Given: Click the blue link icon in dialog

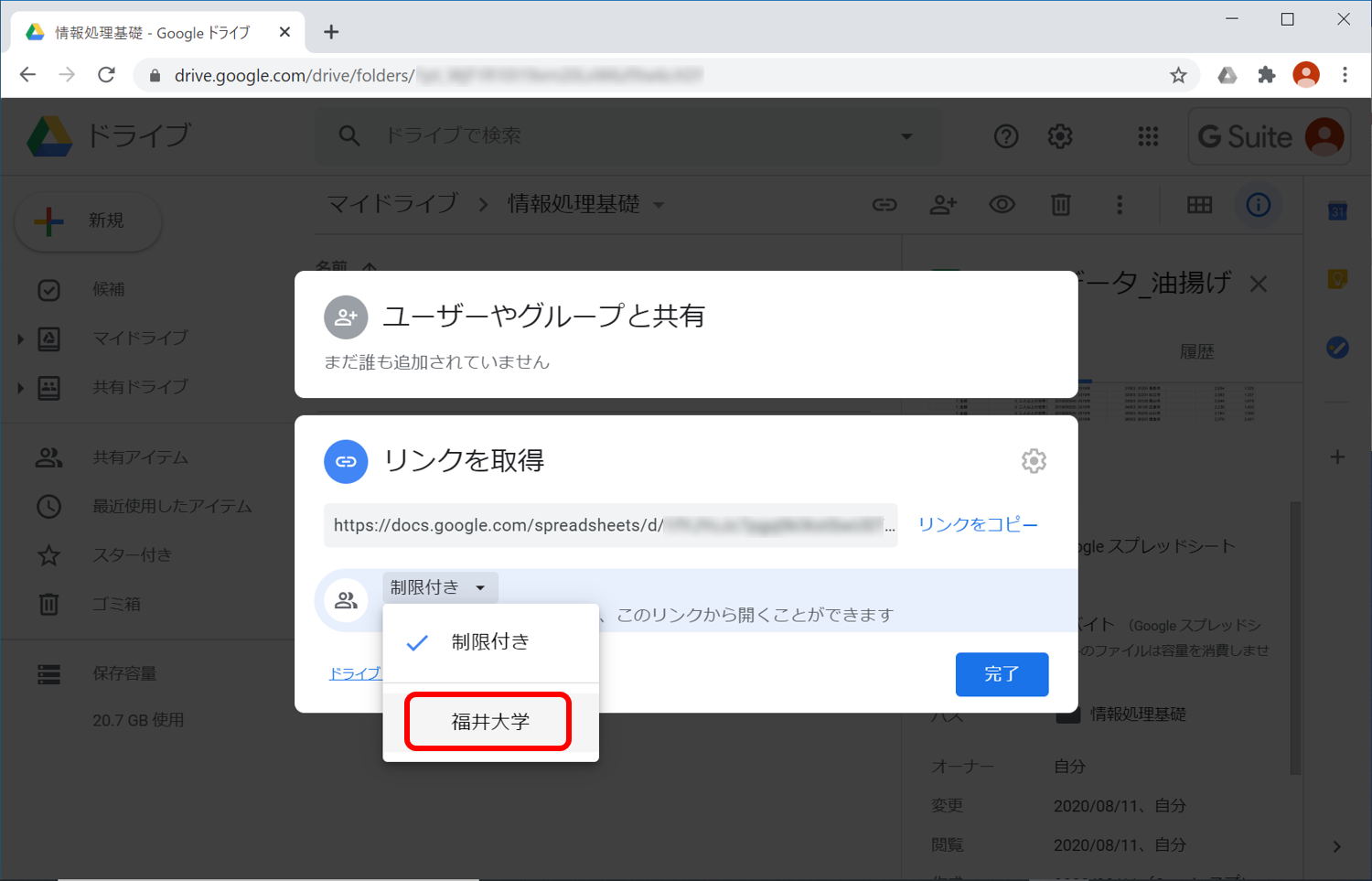Looking at the screenshot, I should coord(346,462).
